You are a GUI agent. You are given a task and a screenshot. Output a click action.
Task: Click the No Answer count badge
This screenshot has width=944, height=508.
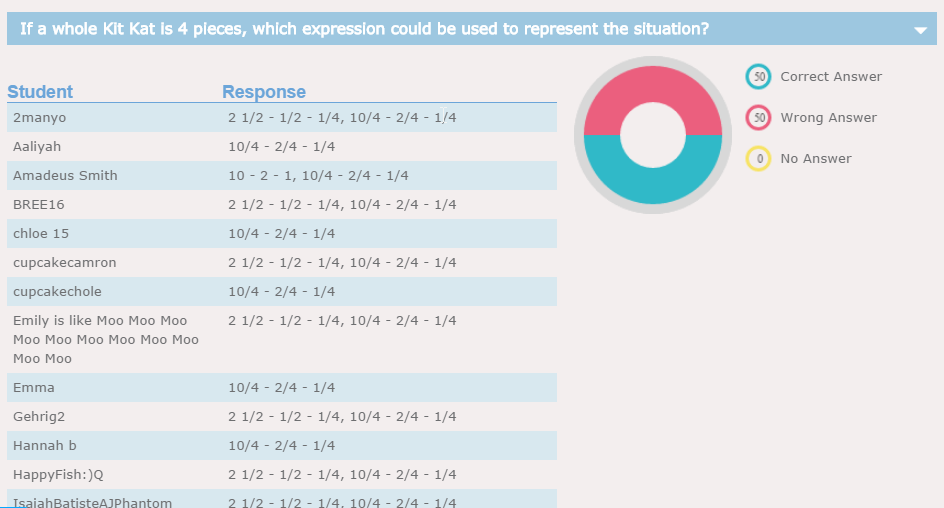tap(759, 159)
